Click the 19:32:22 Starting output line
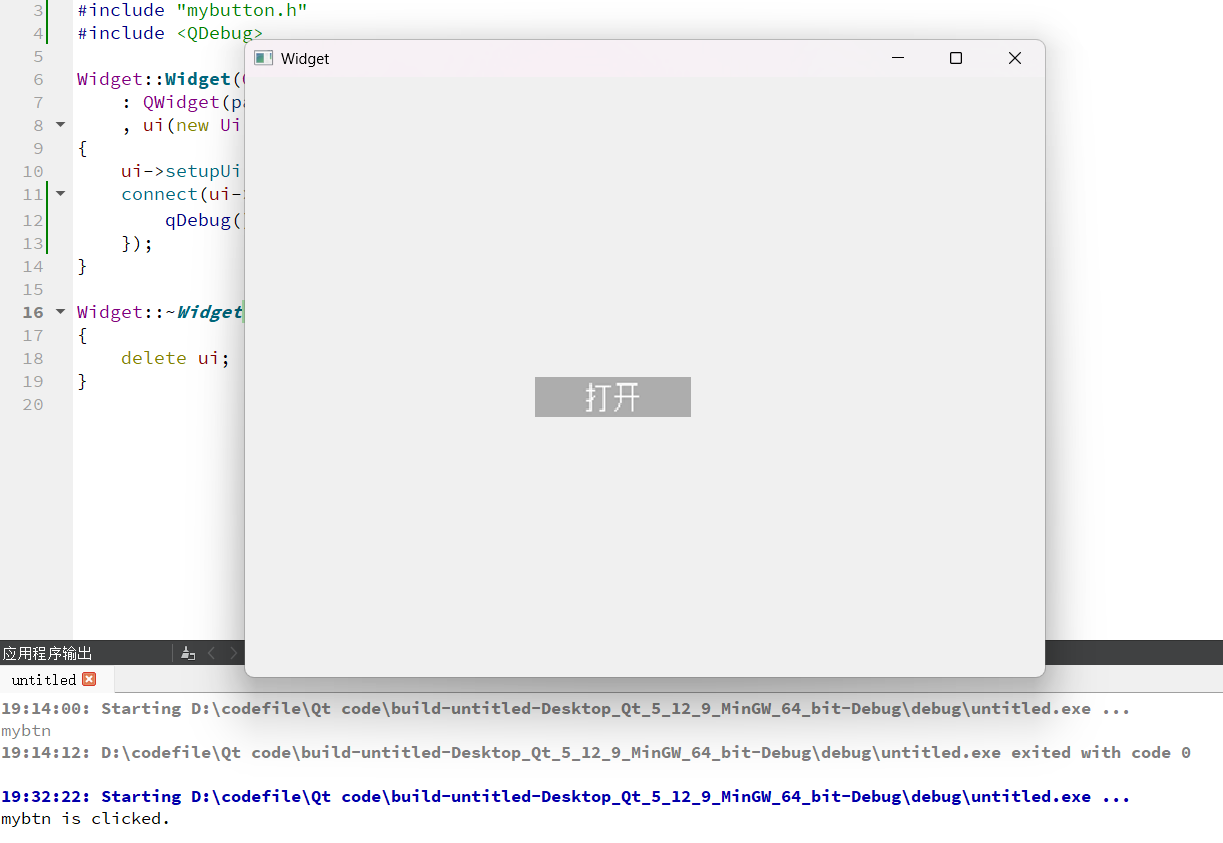This screenshot has height=843, width=1223. point(566,796)
